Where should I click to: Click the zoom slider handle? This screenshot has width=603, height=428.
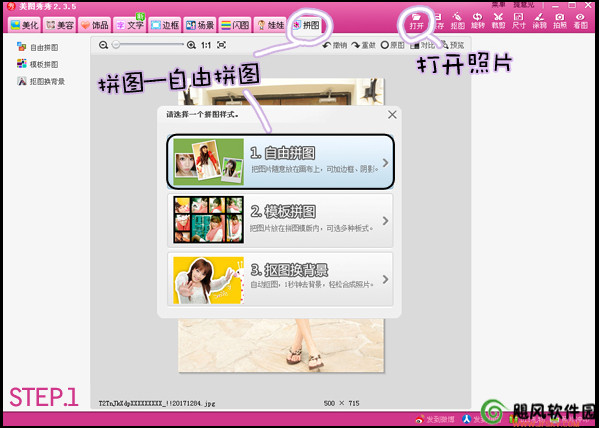116,45
